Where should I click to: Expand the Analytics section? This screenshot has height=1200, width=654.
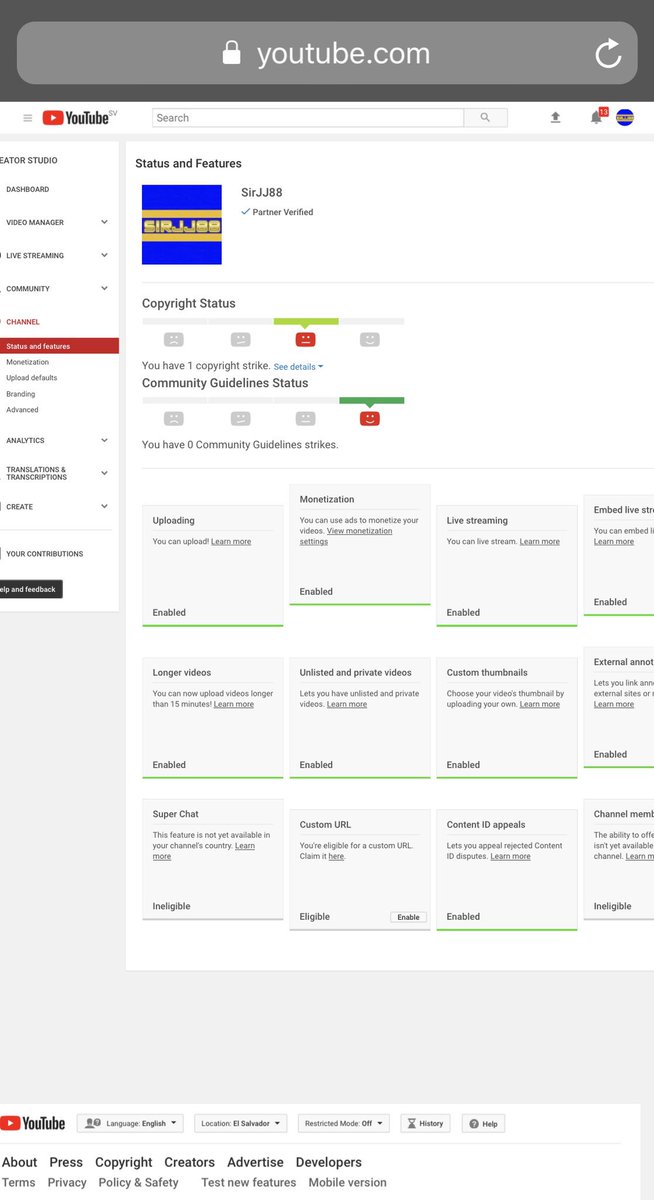(x=104, y=440)
